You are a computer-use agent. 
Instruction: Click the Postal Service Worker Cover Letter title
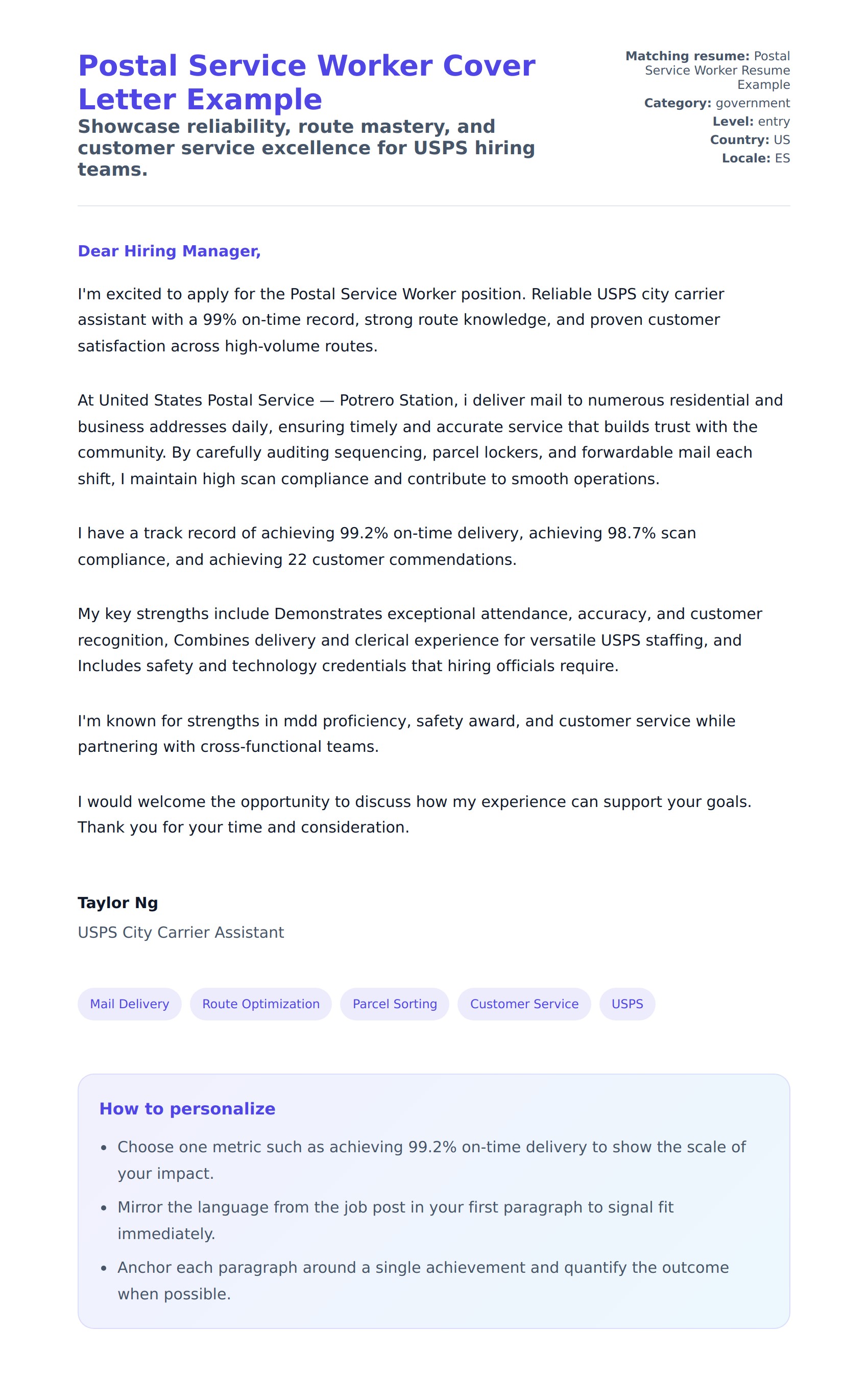point(306,82)
